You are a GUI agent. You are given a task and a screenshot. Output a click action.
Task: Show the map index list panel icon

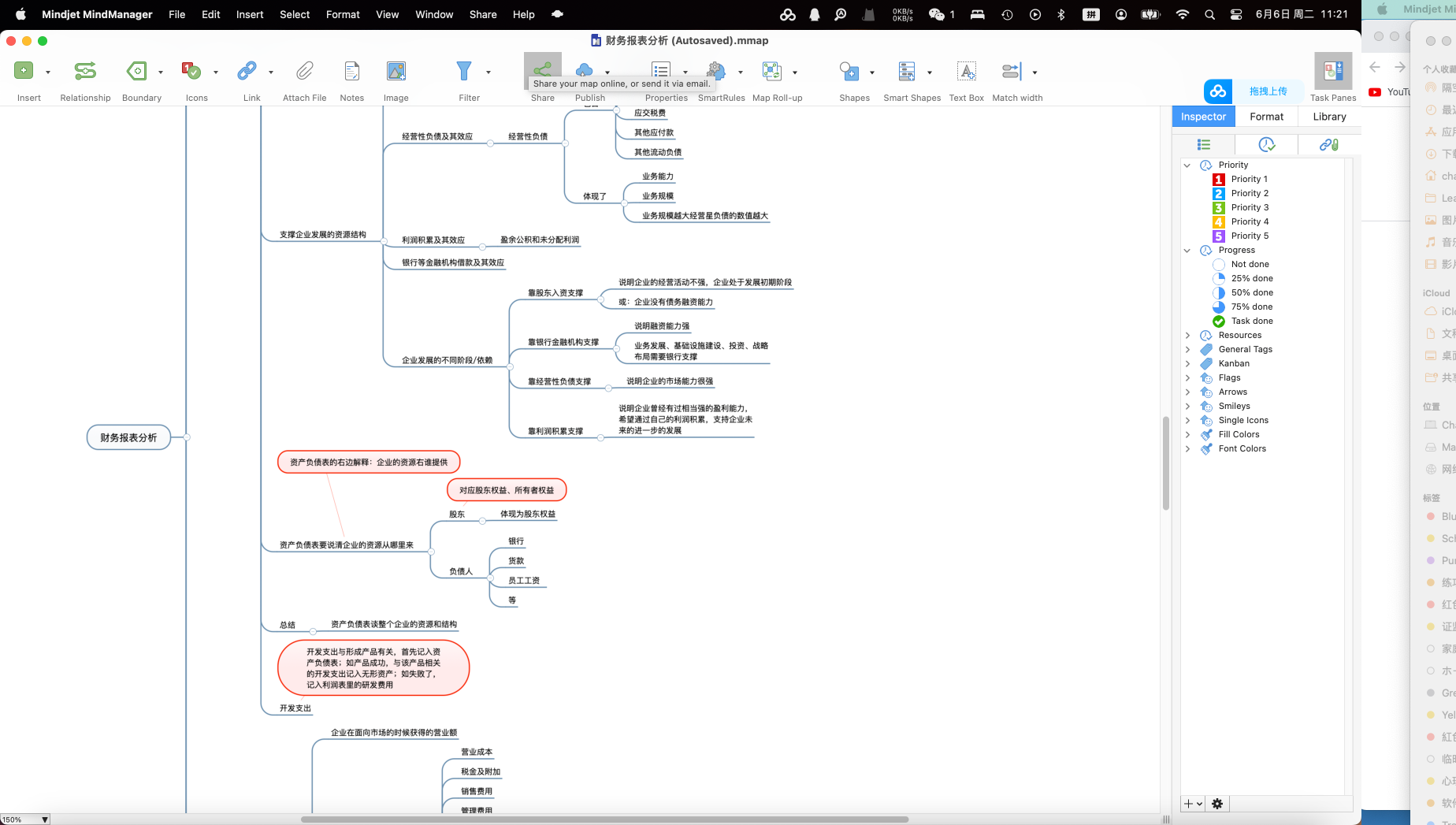[1204, 144]
